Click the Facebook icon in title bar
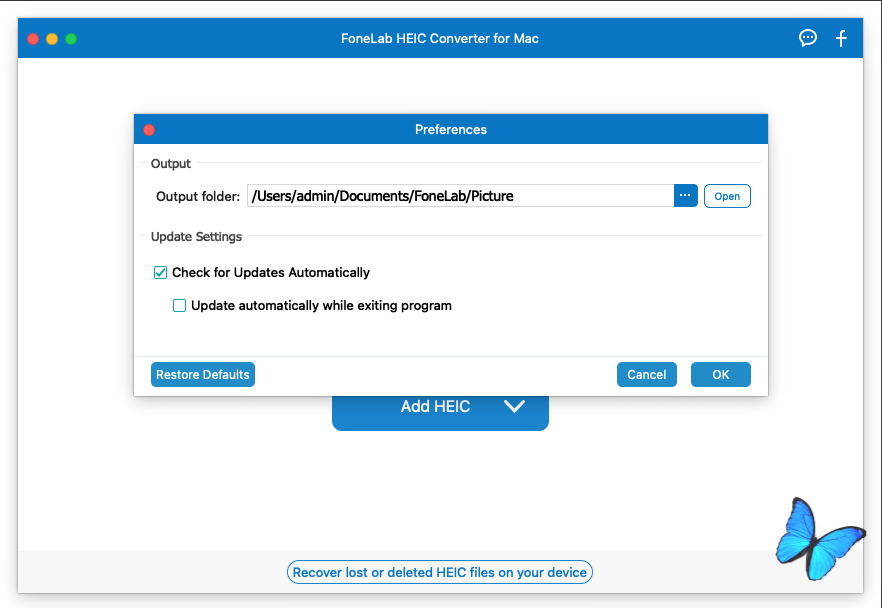The width and height of the screenshot is (882, 608). (841, 38)
